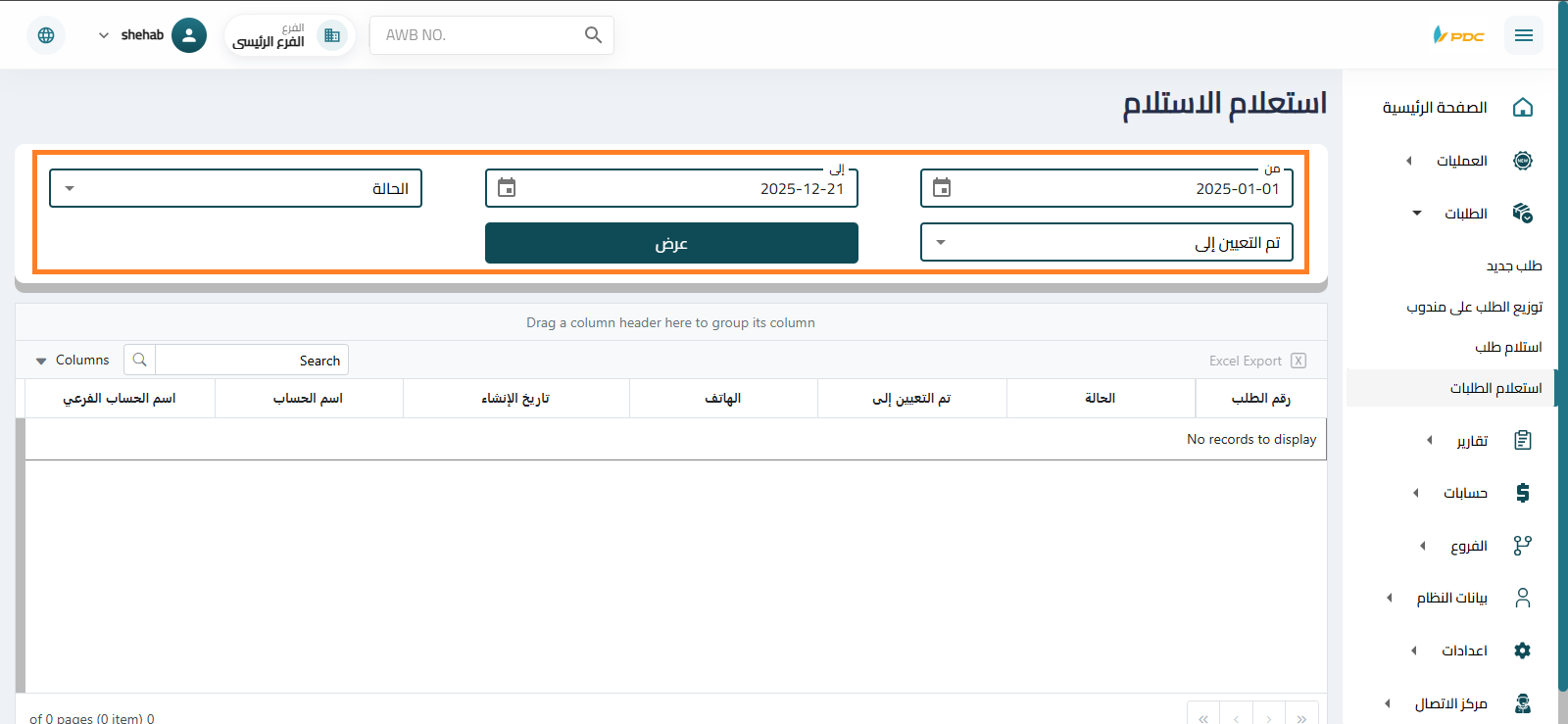1568x724 pixels.
Task: Click the AWB search magnifier icon
Action: pos(593,34)
